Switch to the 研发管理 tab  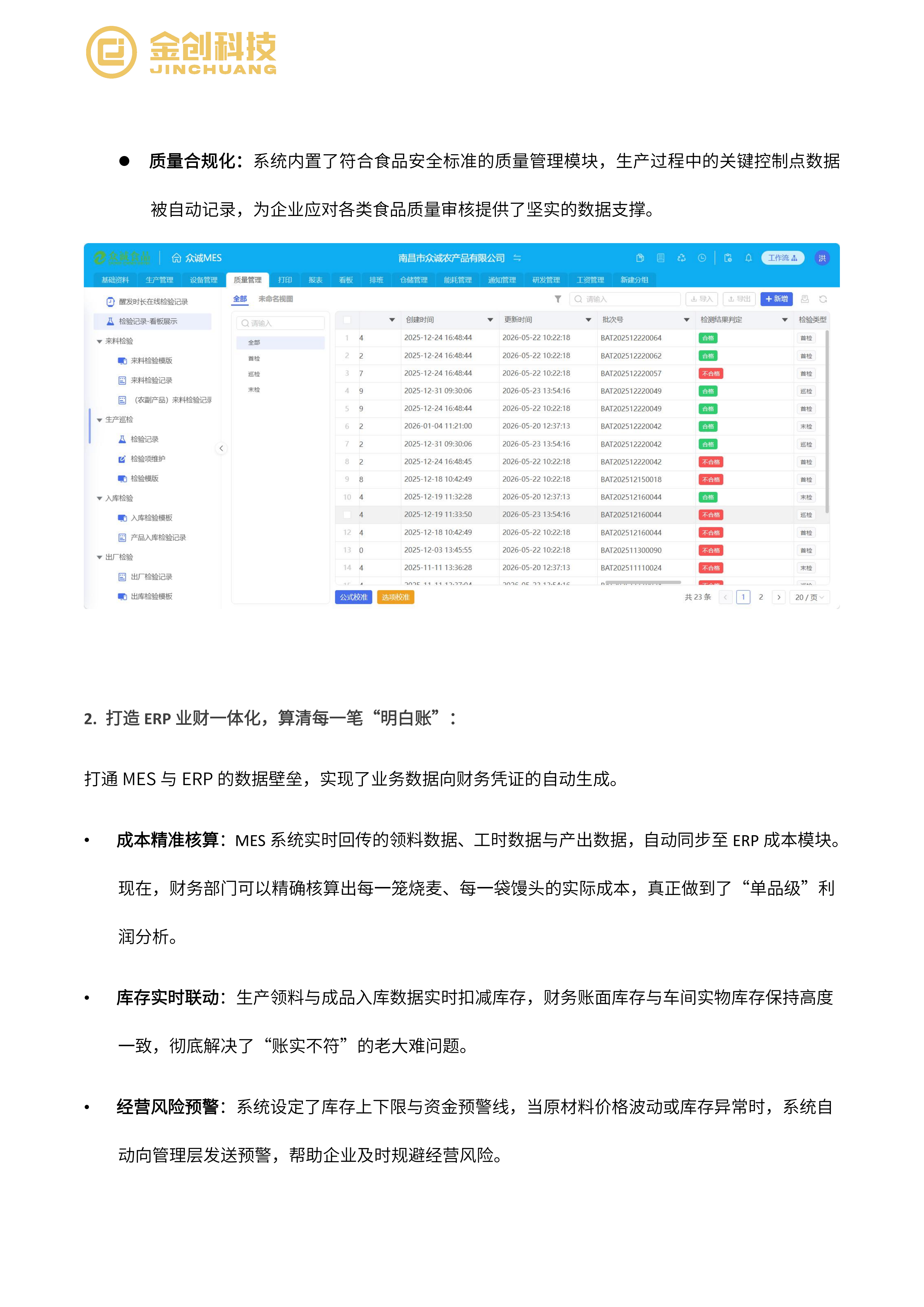[546, 280]
